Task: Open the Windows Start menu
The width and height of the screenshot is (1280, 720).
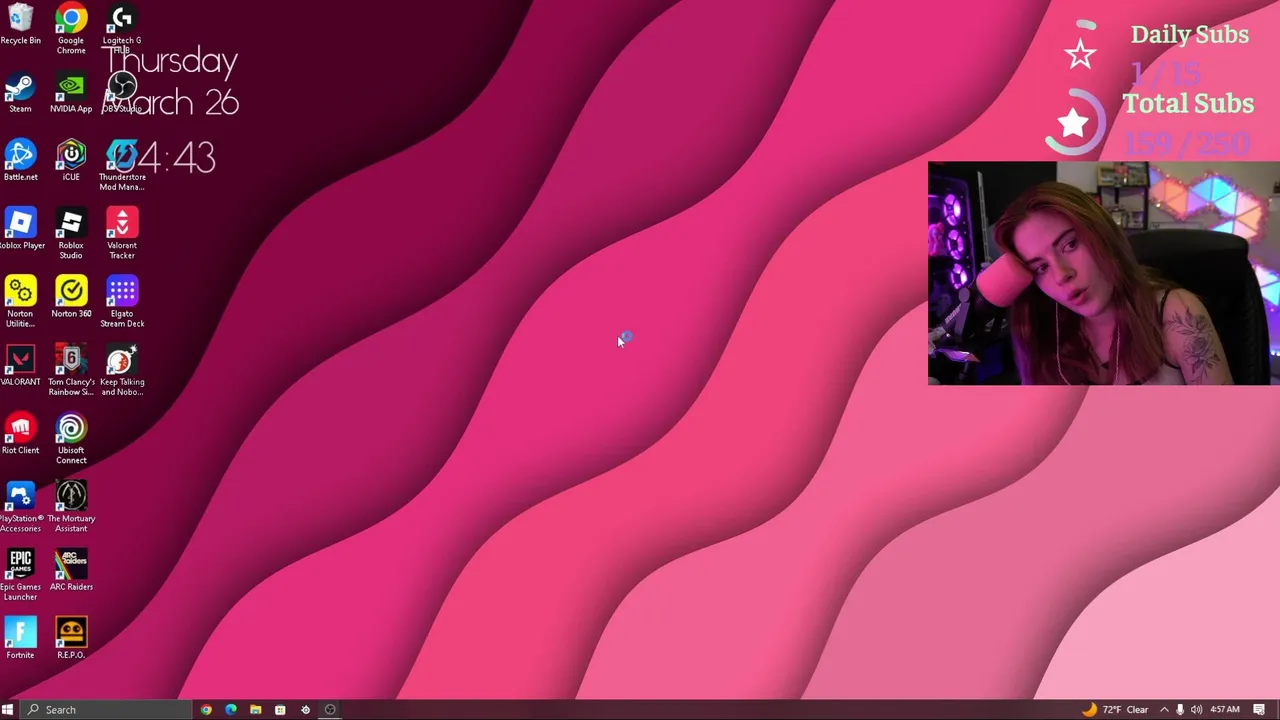Action: 7,710
